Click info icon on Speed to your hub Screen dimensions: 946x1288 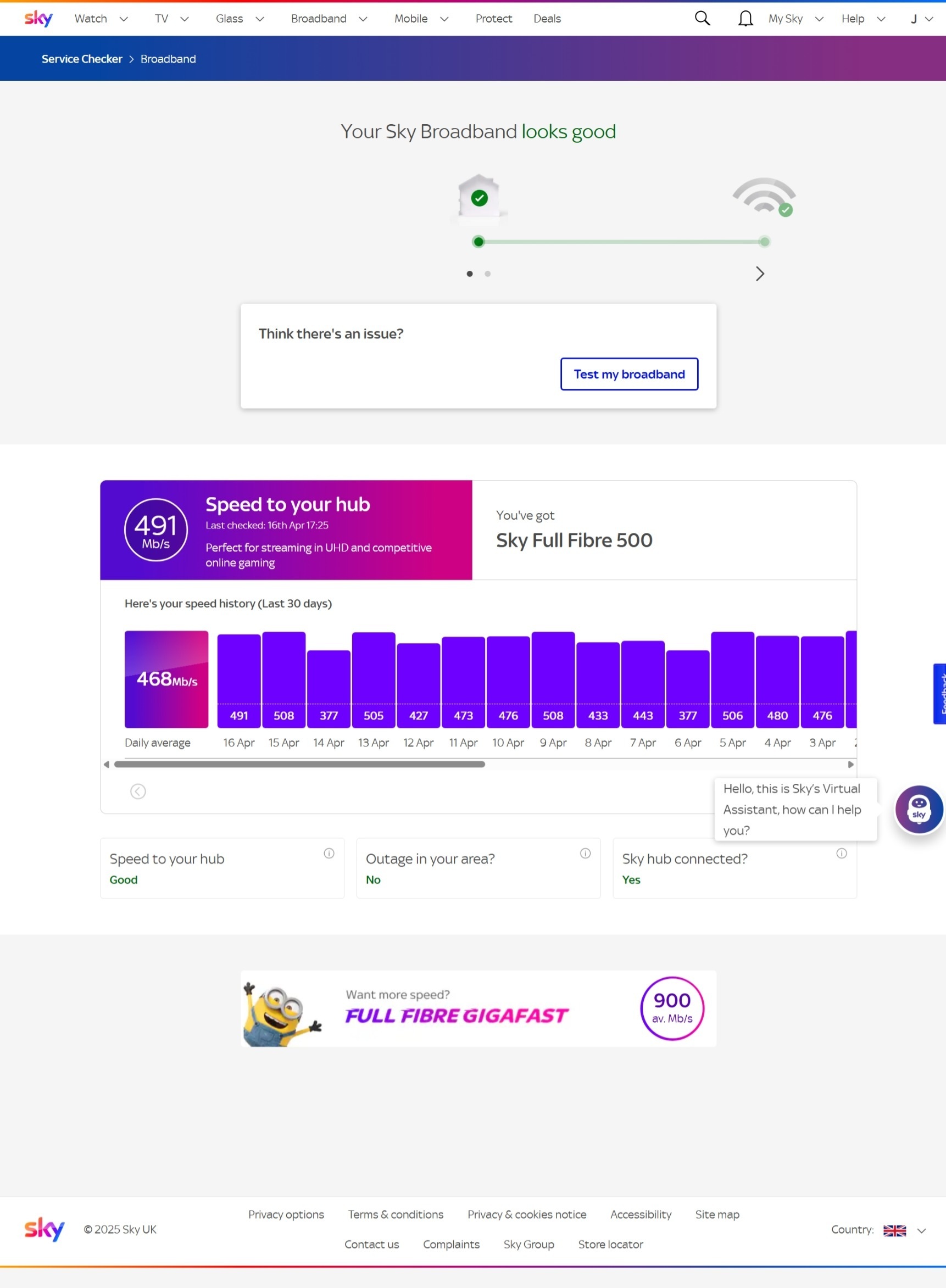(x=329, y=853)
